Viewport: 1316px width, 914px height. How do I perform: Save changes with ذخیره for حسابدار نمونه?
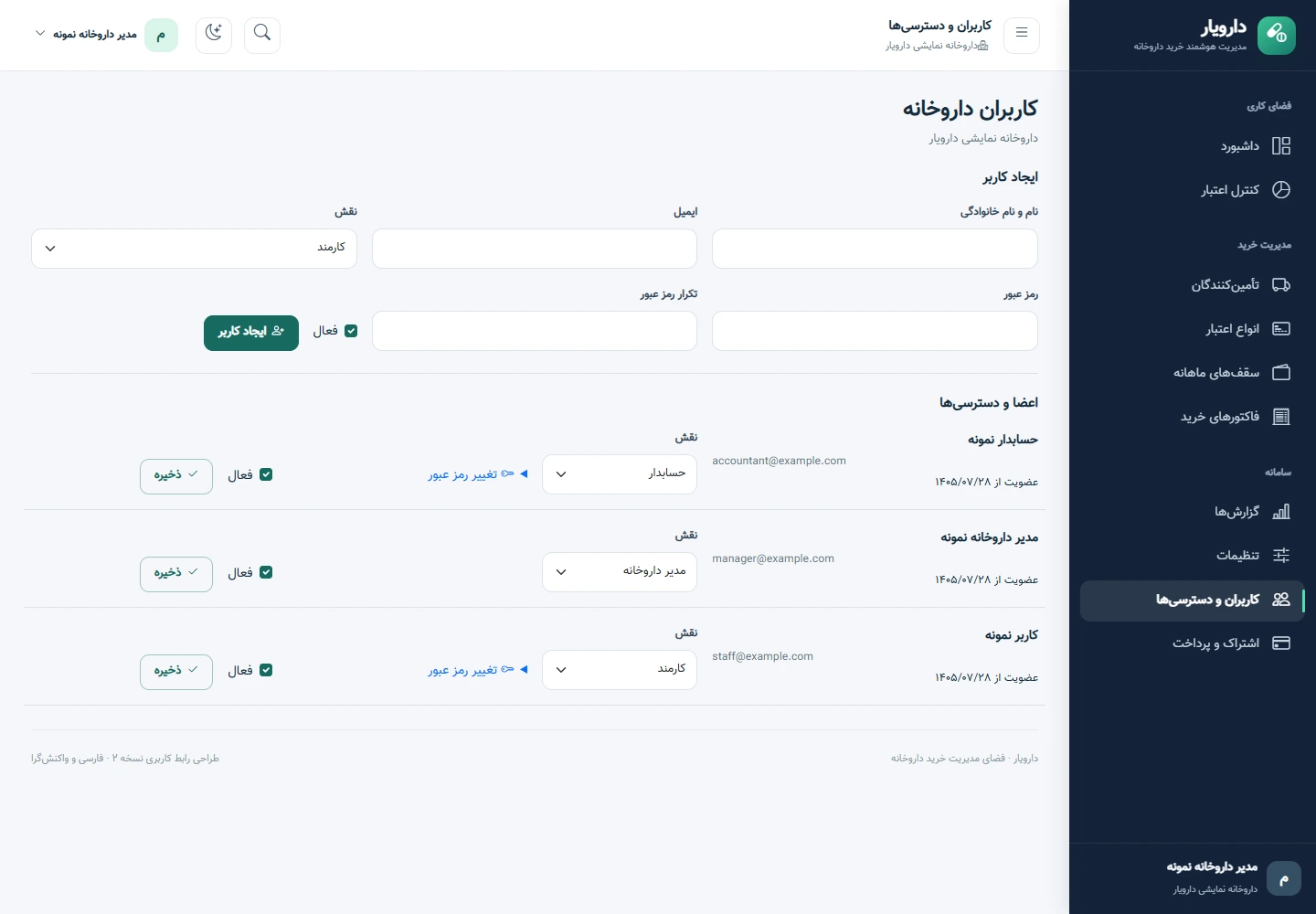coord(176,476)
